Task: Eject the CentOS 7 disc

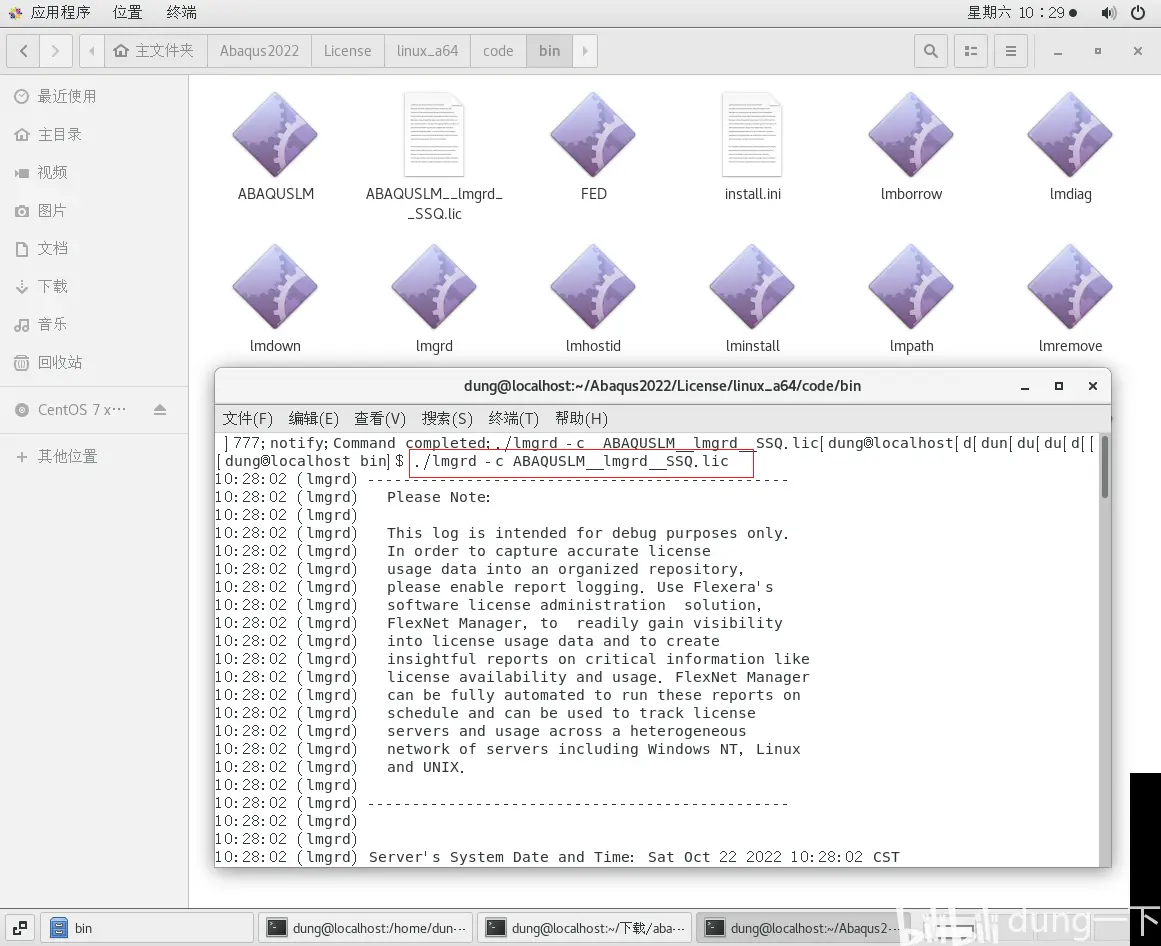Action: (x=160, y=409)
